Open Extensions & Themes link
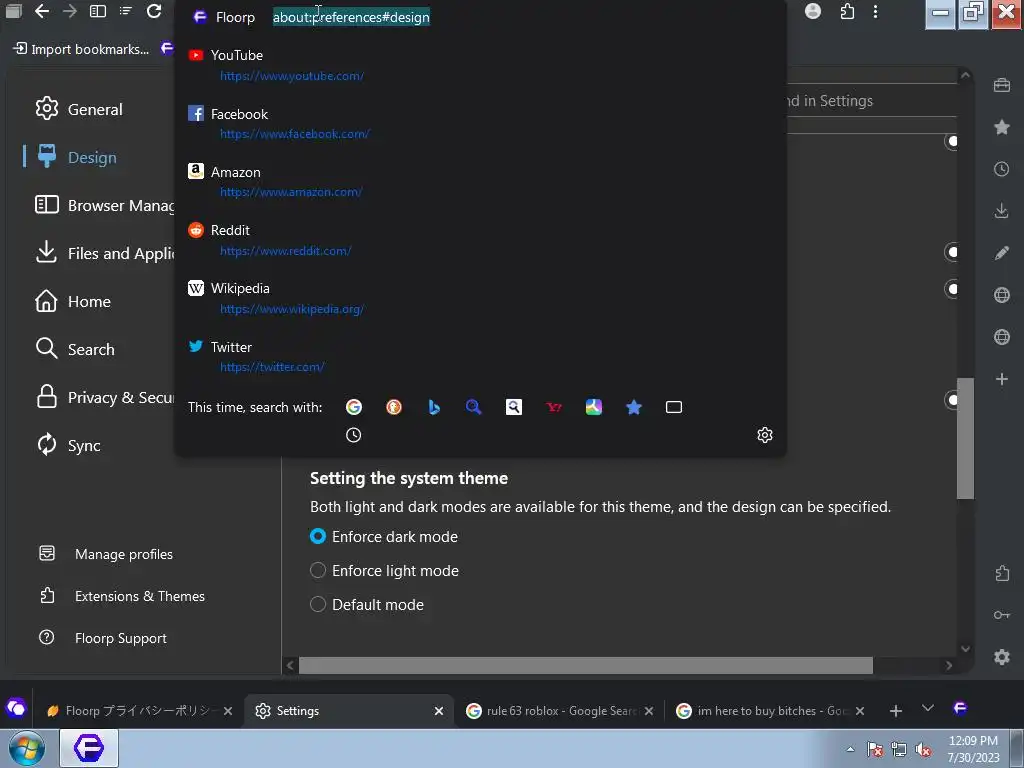Viewport: 1024px width, 768px height. tap(121, 596)
